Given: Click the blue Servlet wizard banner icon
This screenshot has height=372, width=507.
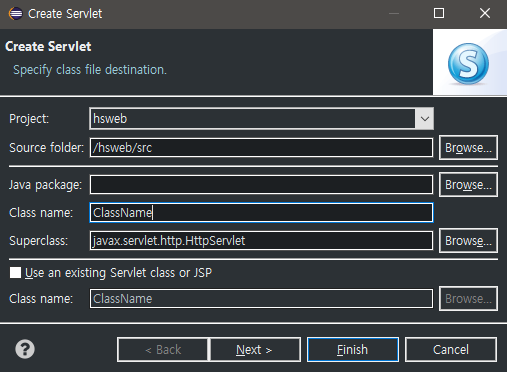Looking at the screenshot, I should (468, 63).
